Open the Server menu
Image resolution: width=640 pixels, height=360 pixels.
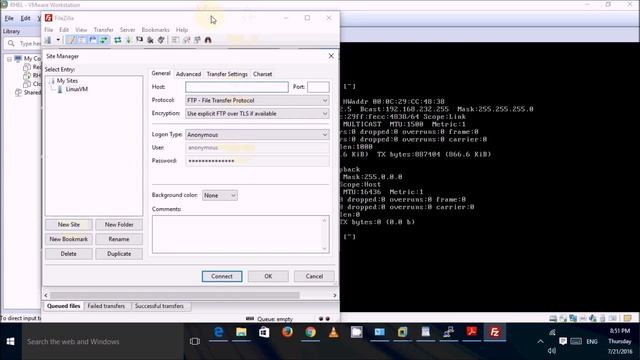pyautogui.click(x=127, y=30)
